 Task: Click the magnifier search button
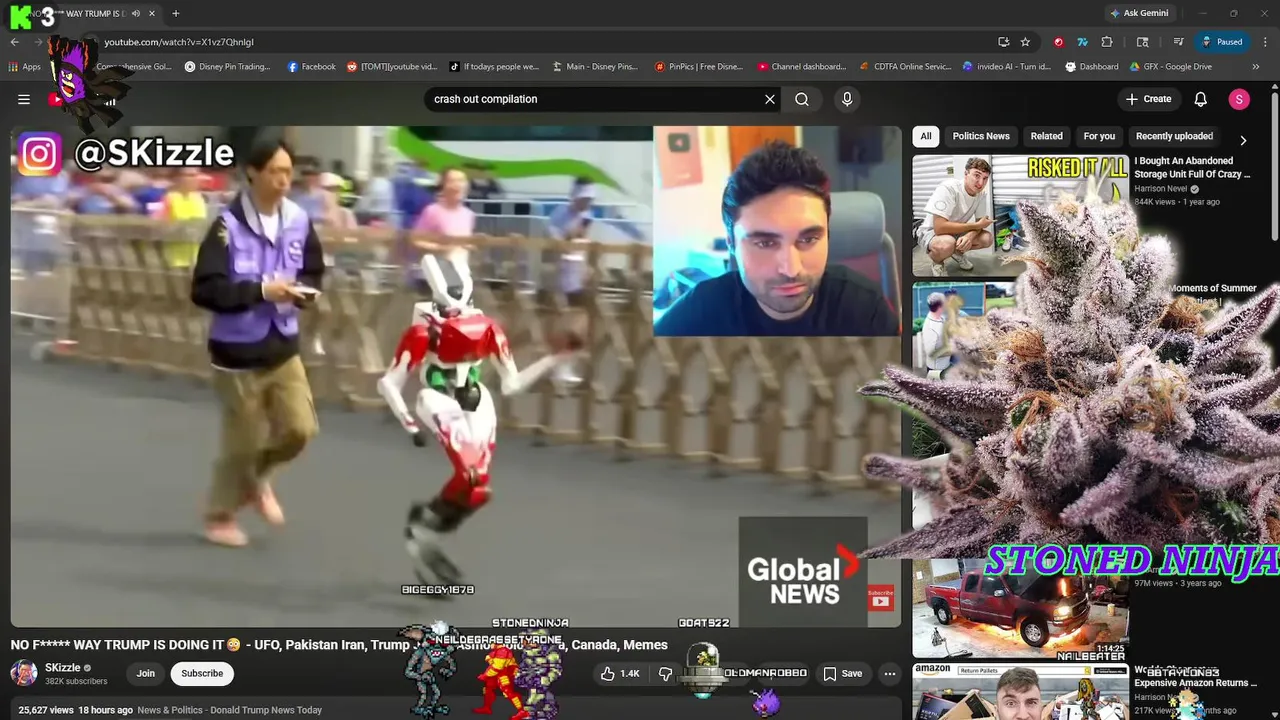click(x=802, y=99)
